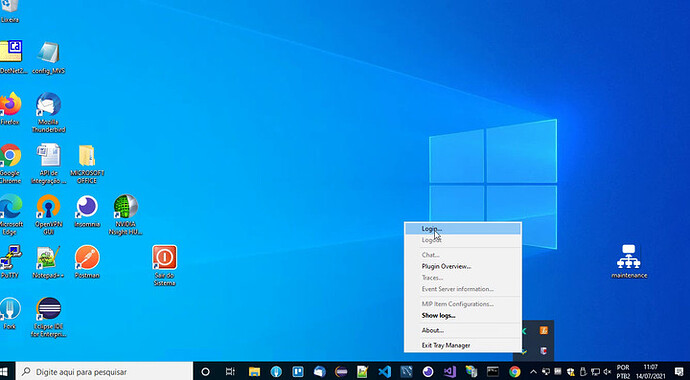Select the Microsoft Edge desktop shortcut
The width and height of the screenshot is (690, 380).
click(x=11, y=215)
